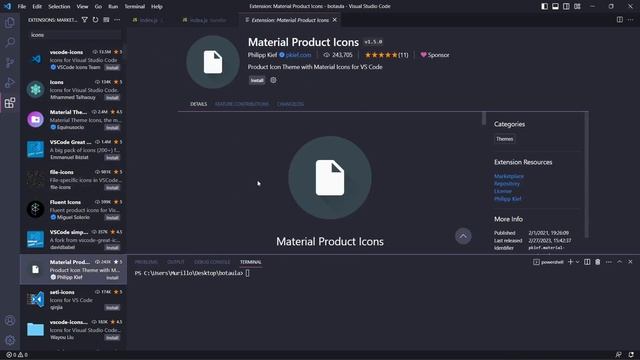Image resolution: width=640 pixels, height=360 pixels.
Task: Click the extensions search input field
Action: [75, 35]
